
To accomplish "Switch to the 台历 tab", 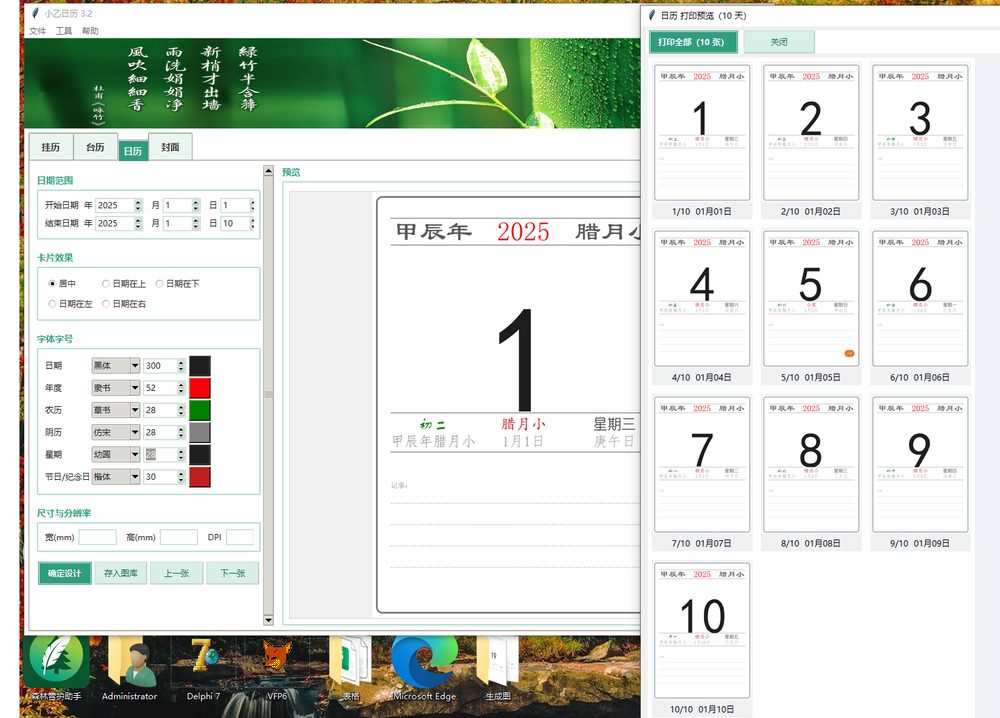I will click(x=96, y=147).
